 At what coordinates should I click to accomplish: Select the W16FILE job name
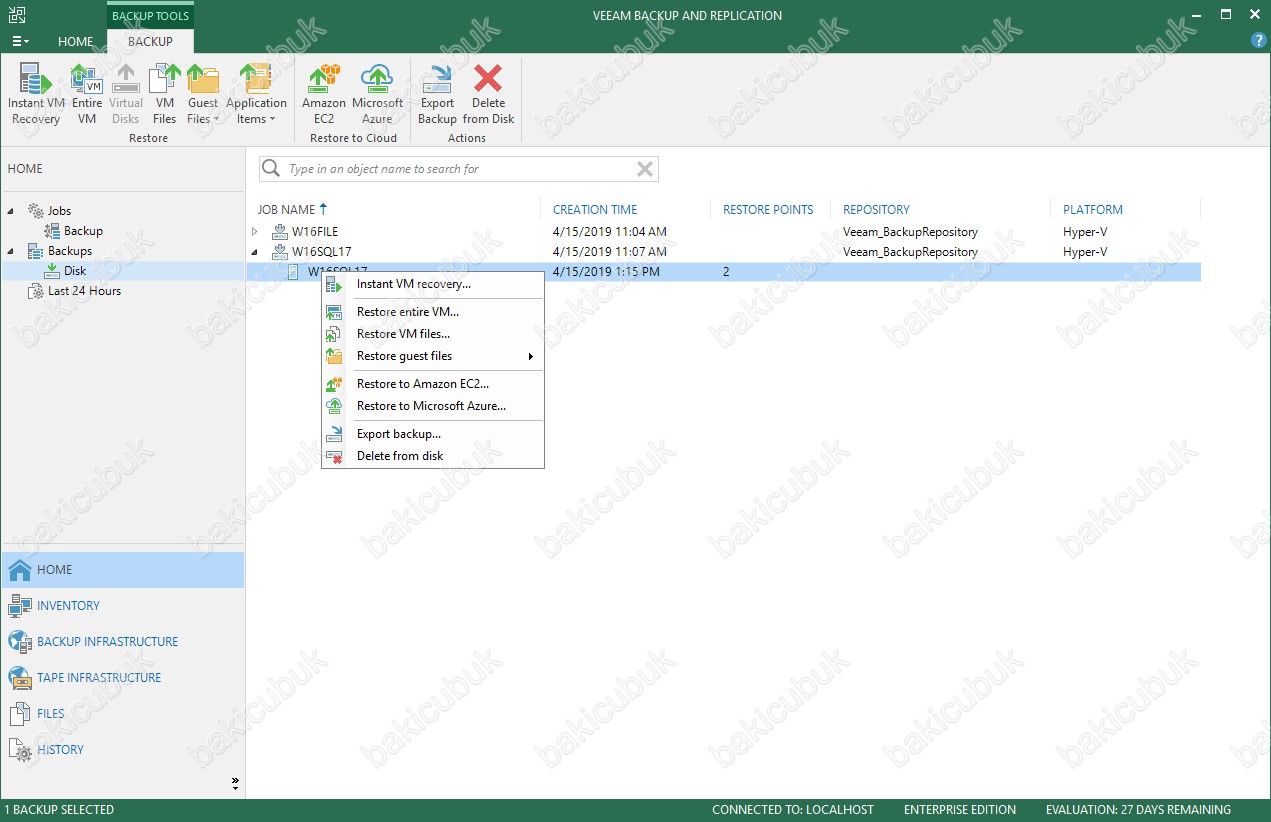click(315, 232)
